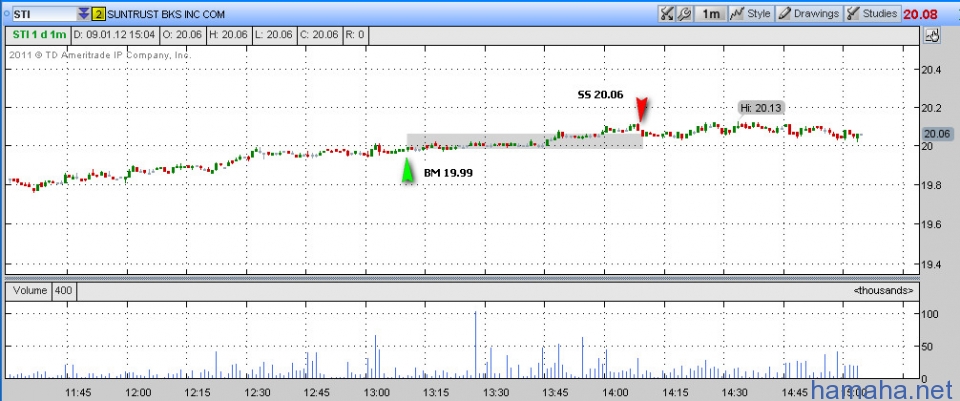The width and height of the screenshot is (960, 401).
Task: Click the high value H: 20.06
Action: click(228, 35)
